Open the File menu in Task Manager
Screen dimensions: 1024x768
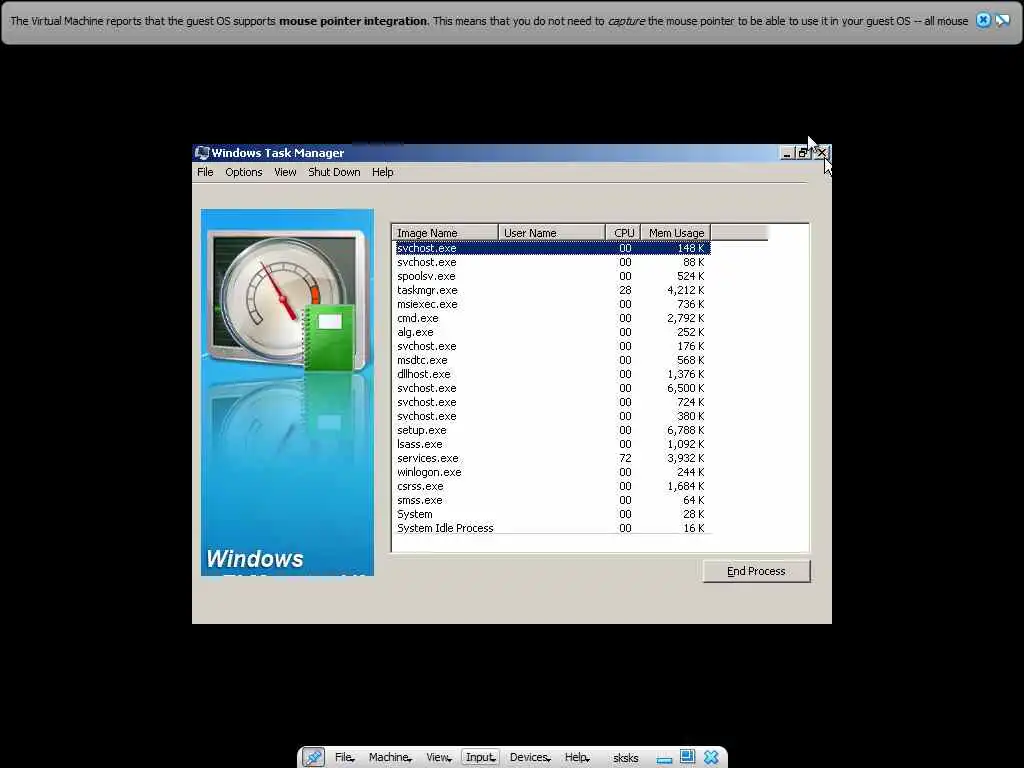(205, 172)
